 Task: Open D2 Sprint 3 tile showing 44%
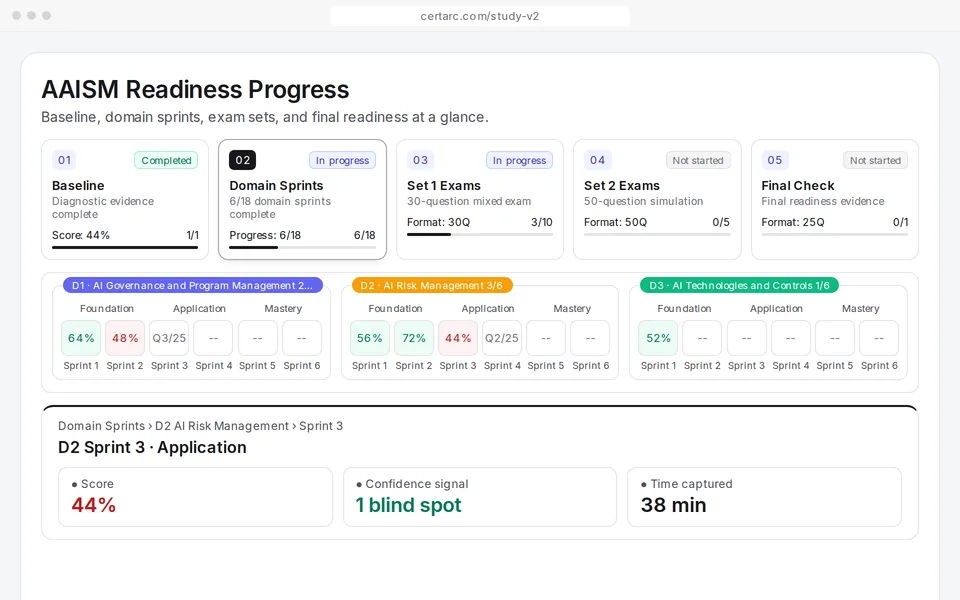pos(458,338)
